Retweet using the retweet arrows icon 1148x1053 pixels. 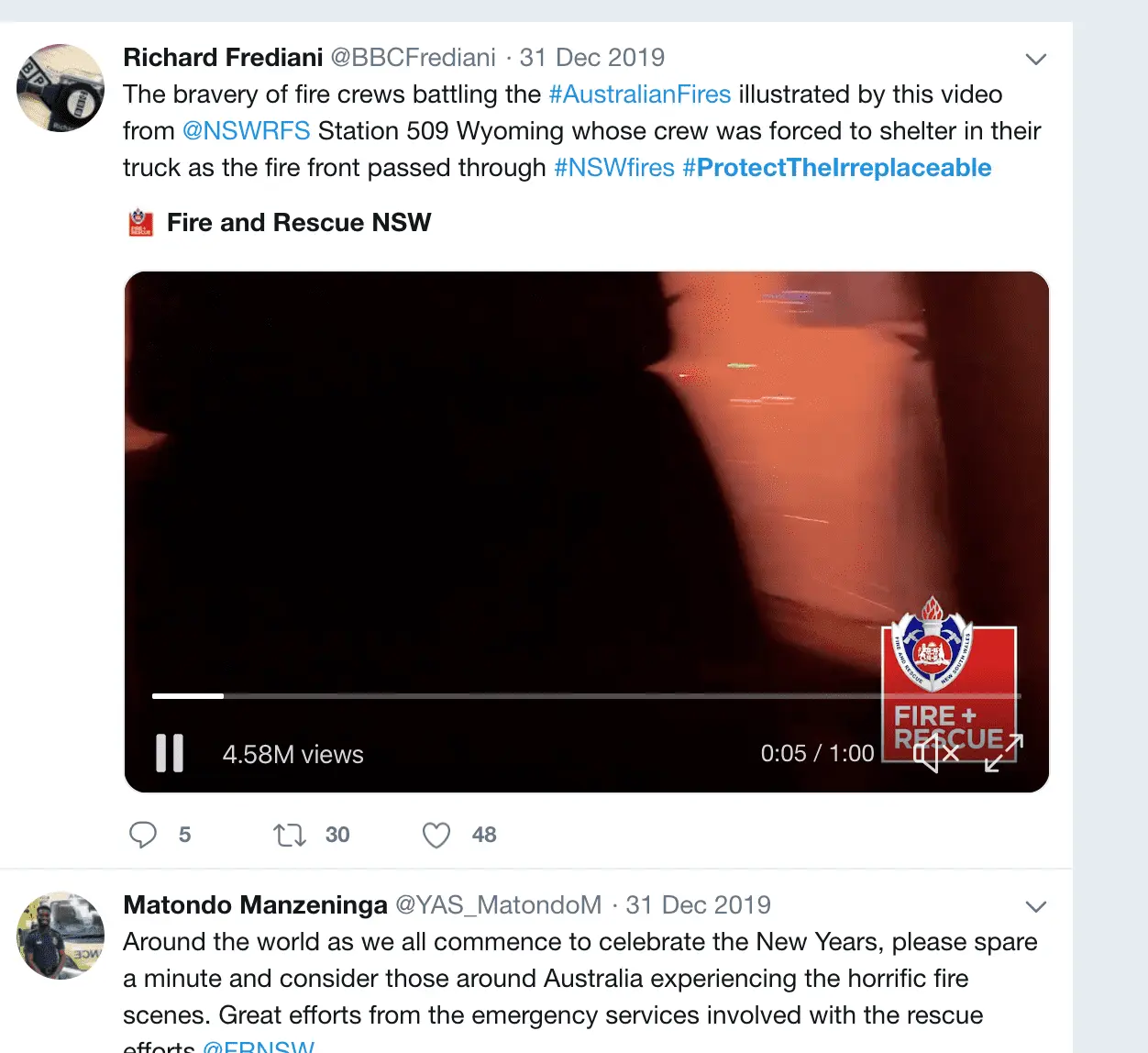point(290,835)
